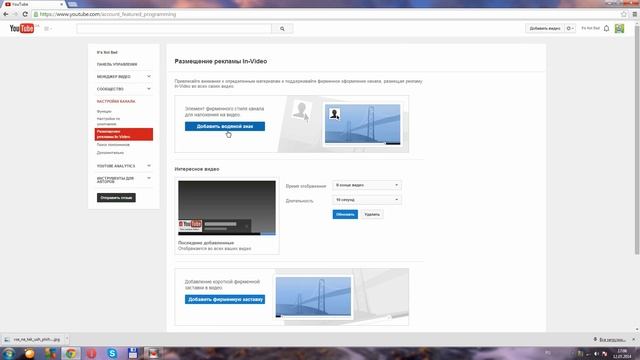Screen dimensions: 640x360
Task: Open the YouTube logo home link
Action: (x=22, y=28)
